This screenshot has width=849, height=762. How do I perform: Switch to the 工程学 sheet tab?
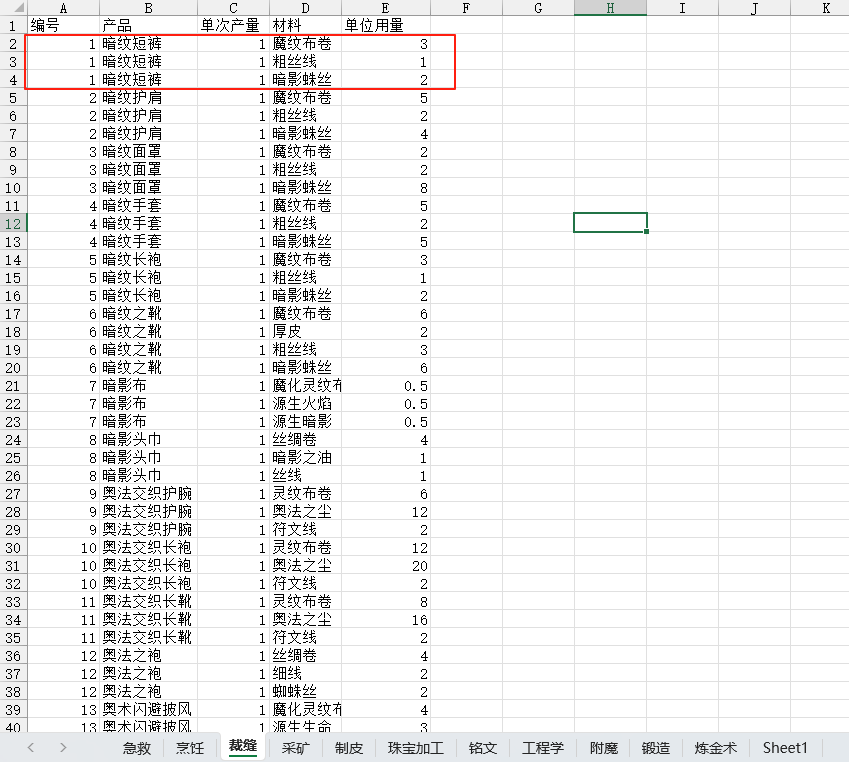543,748
